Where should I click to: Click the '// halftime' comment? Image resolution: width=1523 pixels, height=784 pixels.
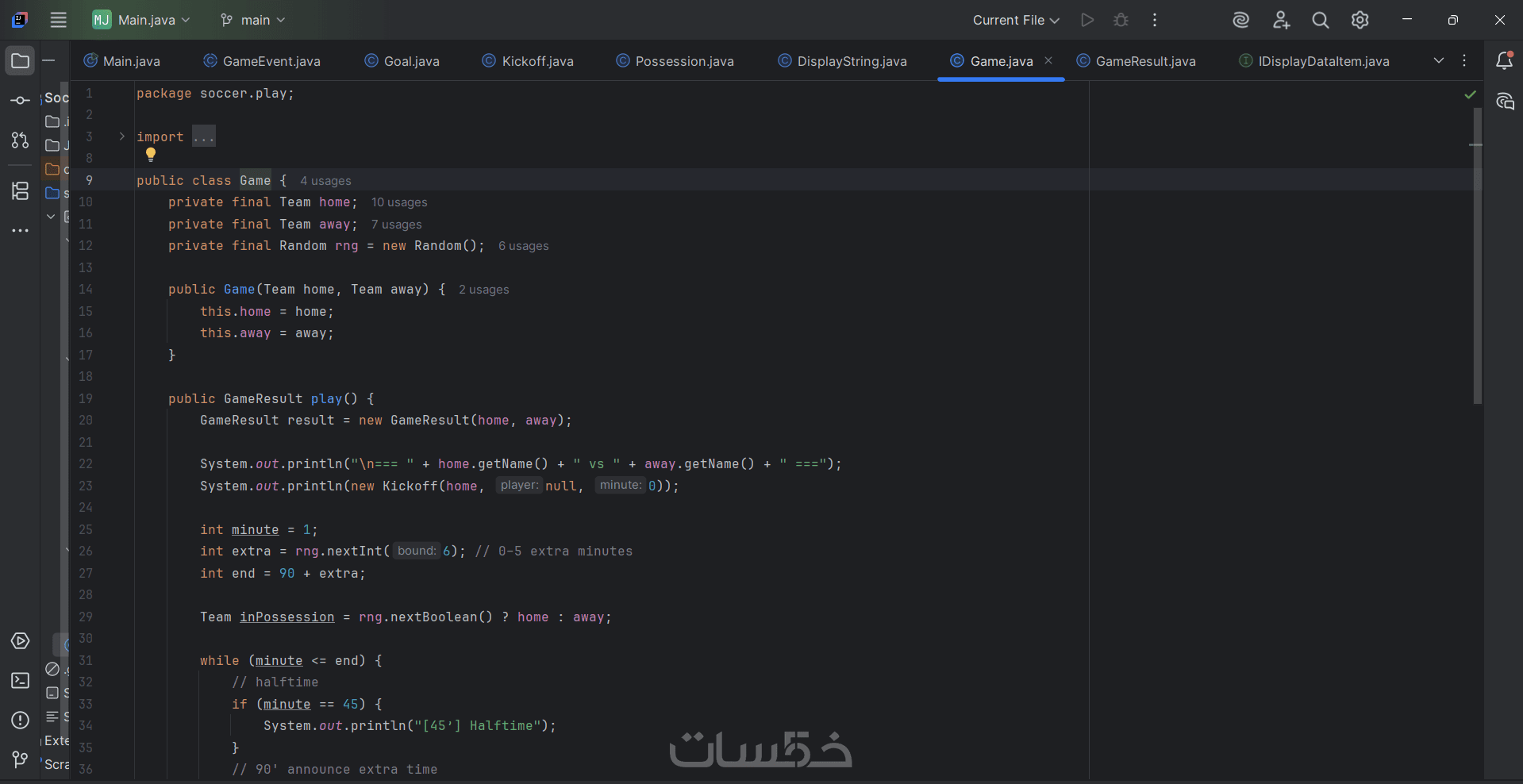click(x=275, y=682)
